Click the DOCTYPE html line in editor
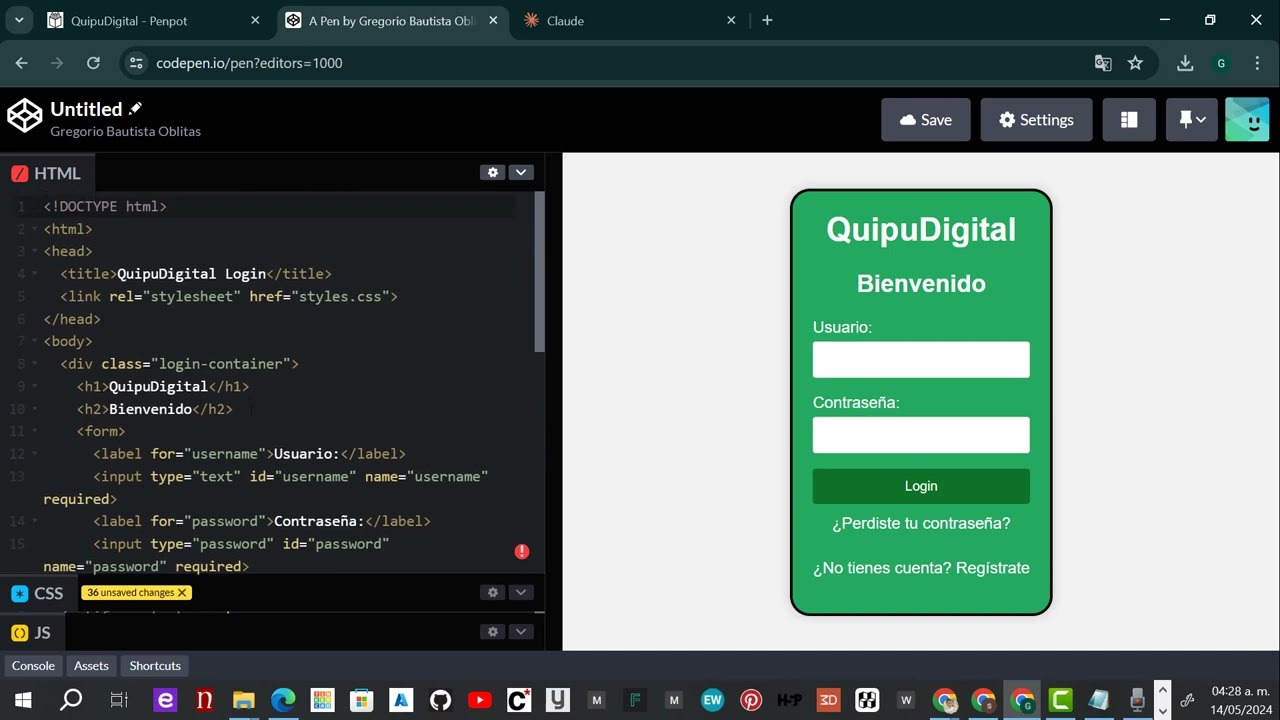This screenshot has width=1280, height=720. [x=105, y=206]
